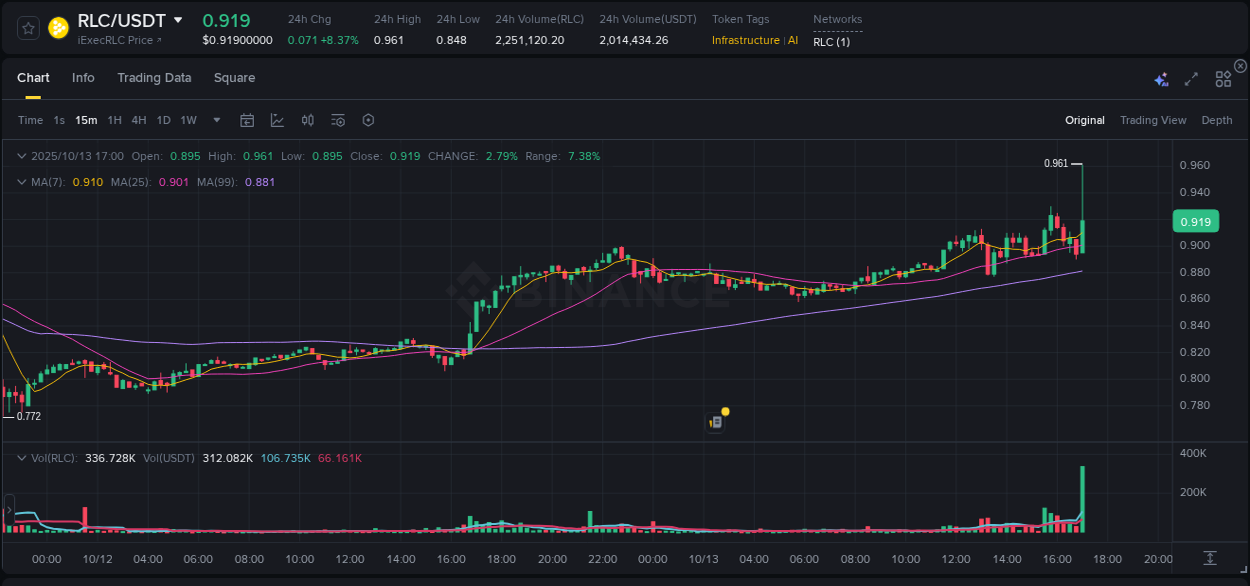This screenshot has width=1250, height=586.
Task: Select the 1H timeframe option
Action: [x=114, y=119]
